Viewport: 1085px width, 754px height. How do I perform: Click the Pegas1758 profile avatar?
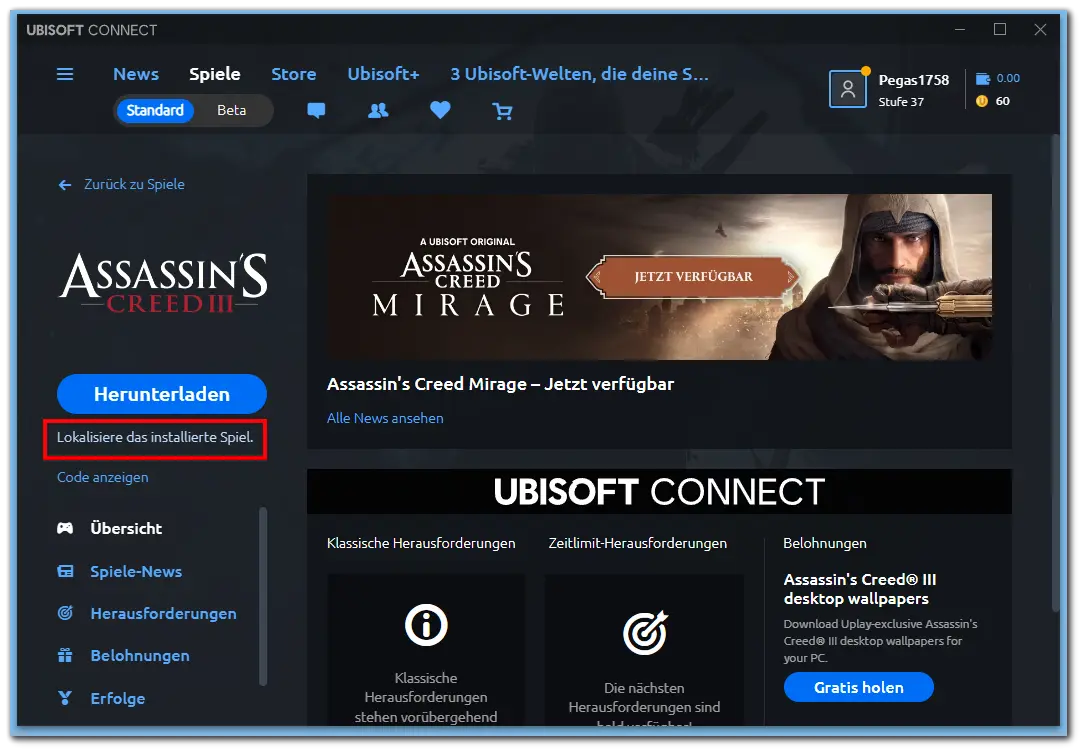[x=848, y=89]
